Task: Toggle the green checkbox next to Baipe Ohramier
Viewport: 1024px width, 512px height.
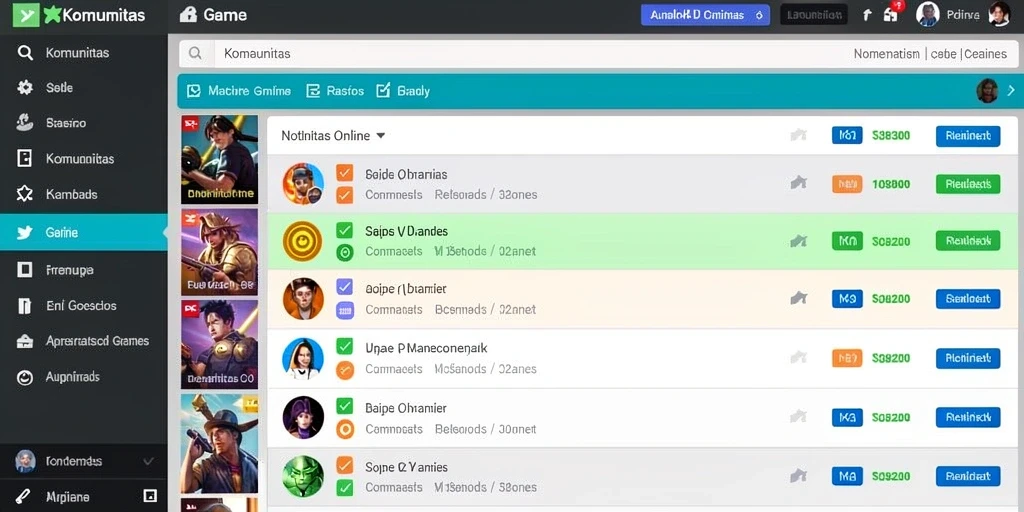Action: pyautogui.click(x=344, y=406)
